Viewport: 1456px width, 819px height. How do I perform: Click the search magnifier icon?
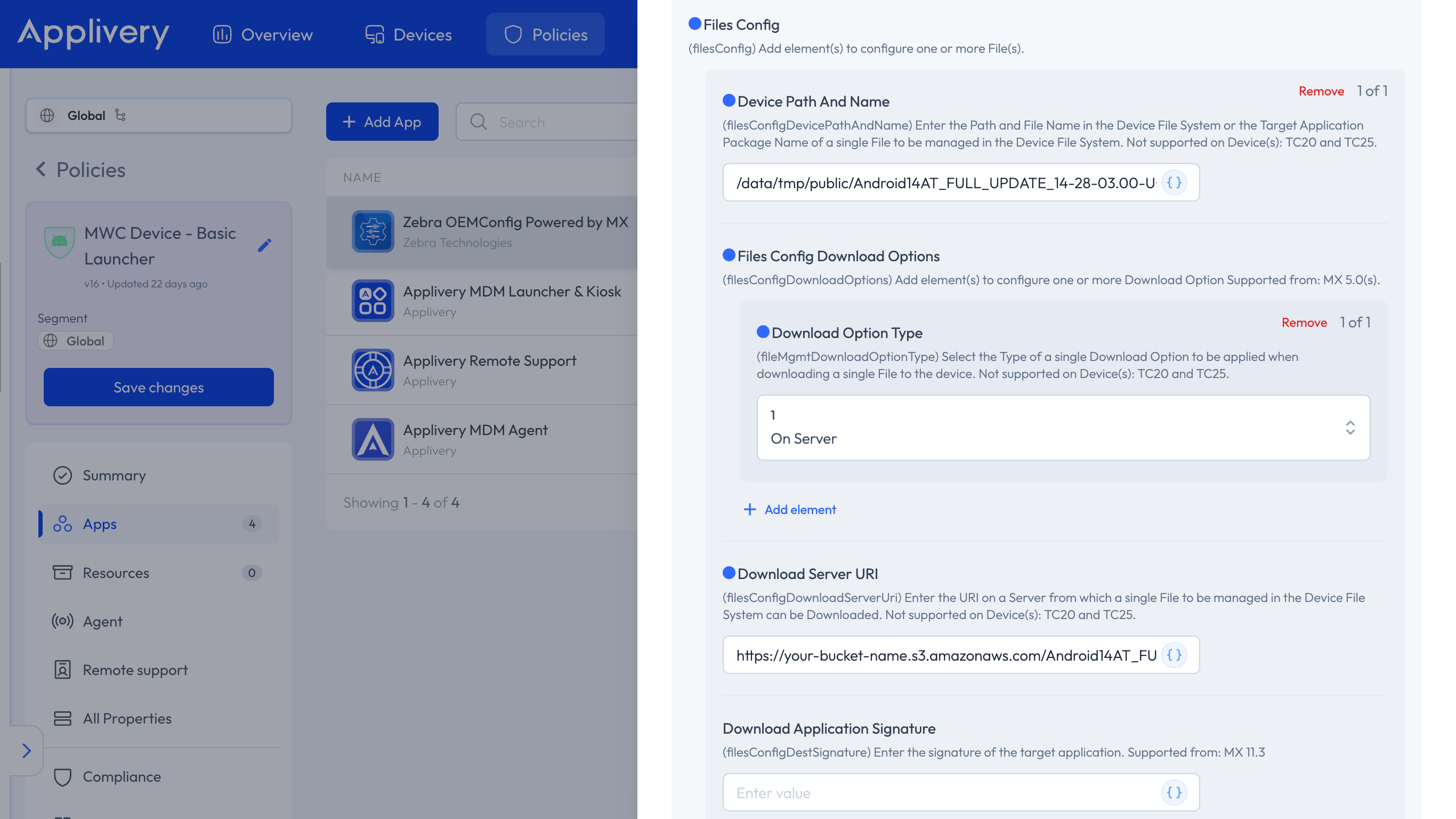[478, 122]
